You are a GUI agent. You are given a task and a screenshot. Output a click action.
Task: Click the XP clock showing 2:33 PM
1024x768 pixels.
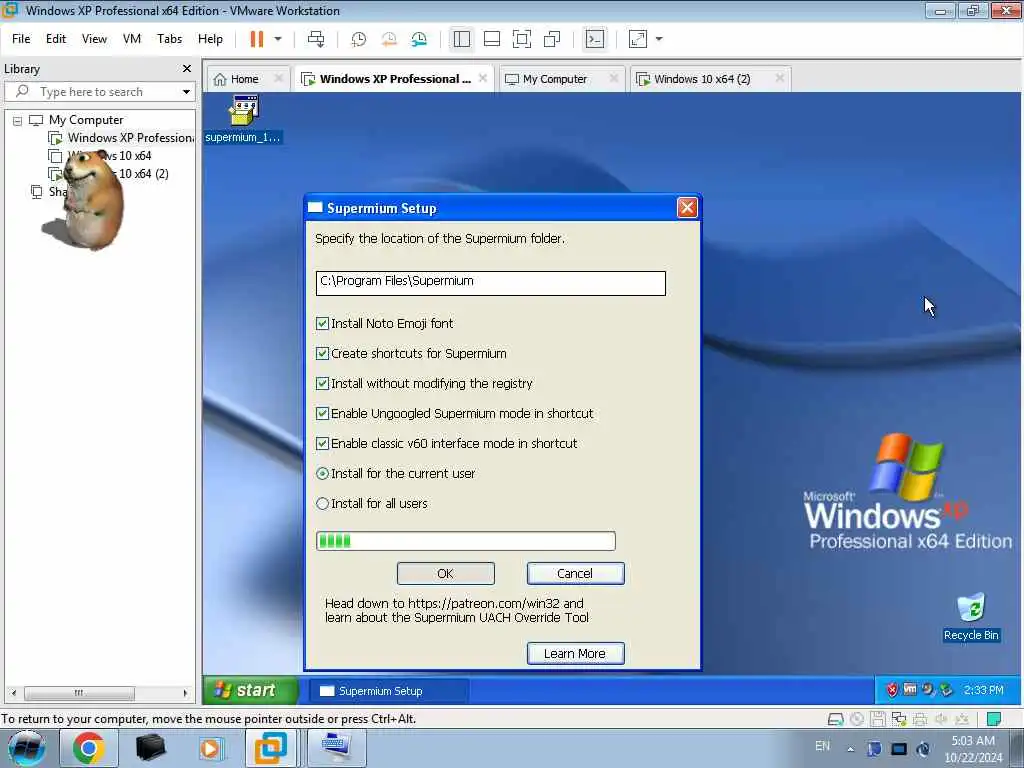pyautogui.click(x=984, y=690)
